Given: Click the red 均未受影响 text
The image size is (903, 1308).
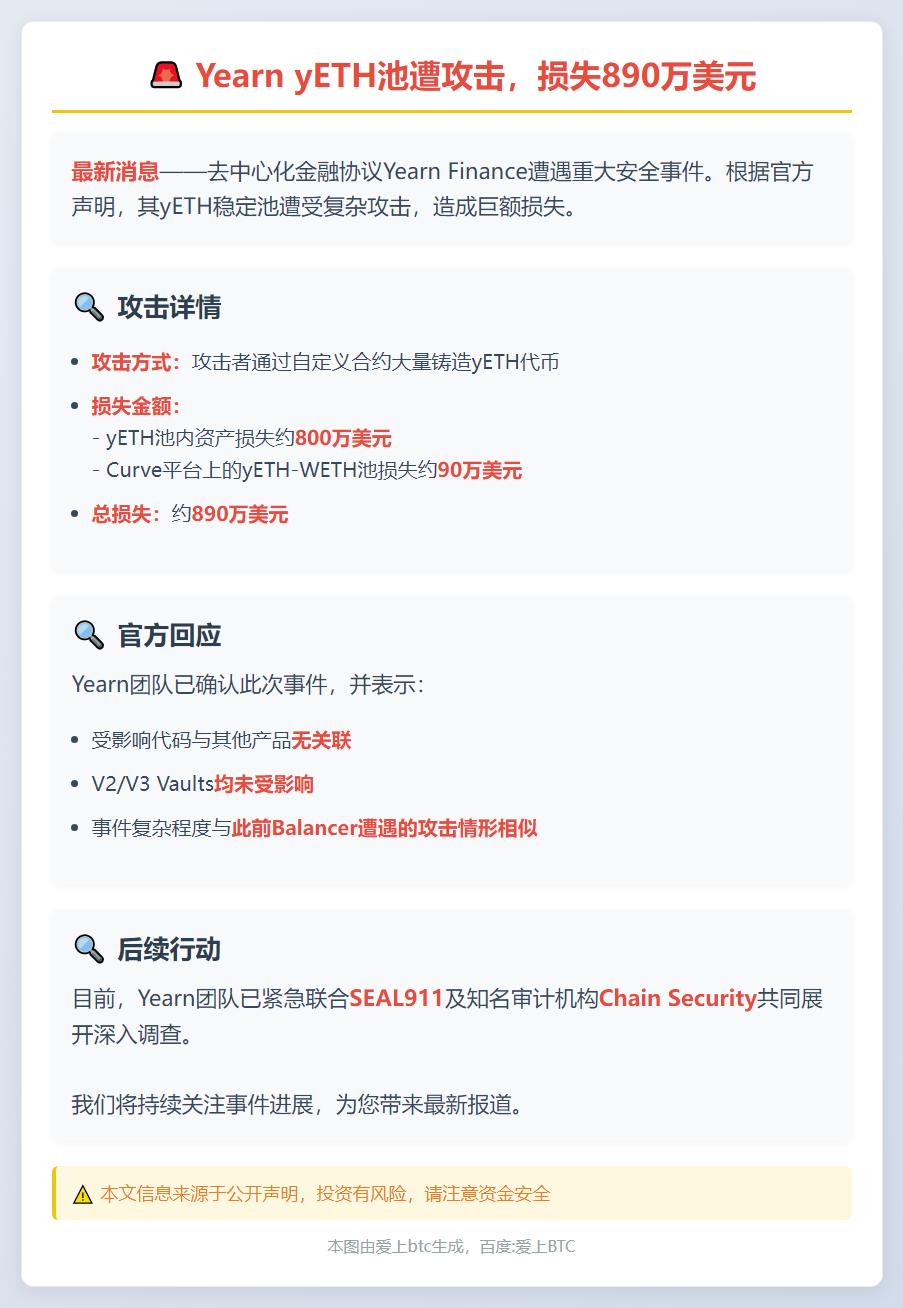Looking at the screenshot, I should (x=264, y=784).
